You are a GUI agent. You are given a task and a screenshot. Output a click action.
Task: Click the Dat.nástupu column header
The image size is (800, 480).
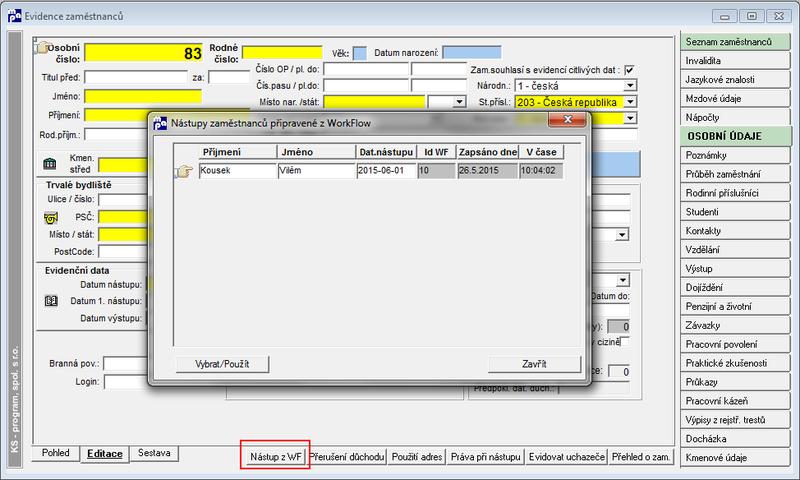click(x=386, y=152)
